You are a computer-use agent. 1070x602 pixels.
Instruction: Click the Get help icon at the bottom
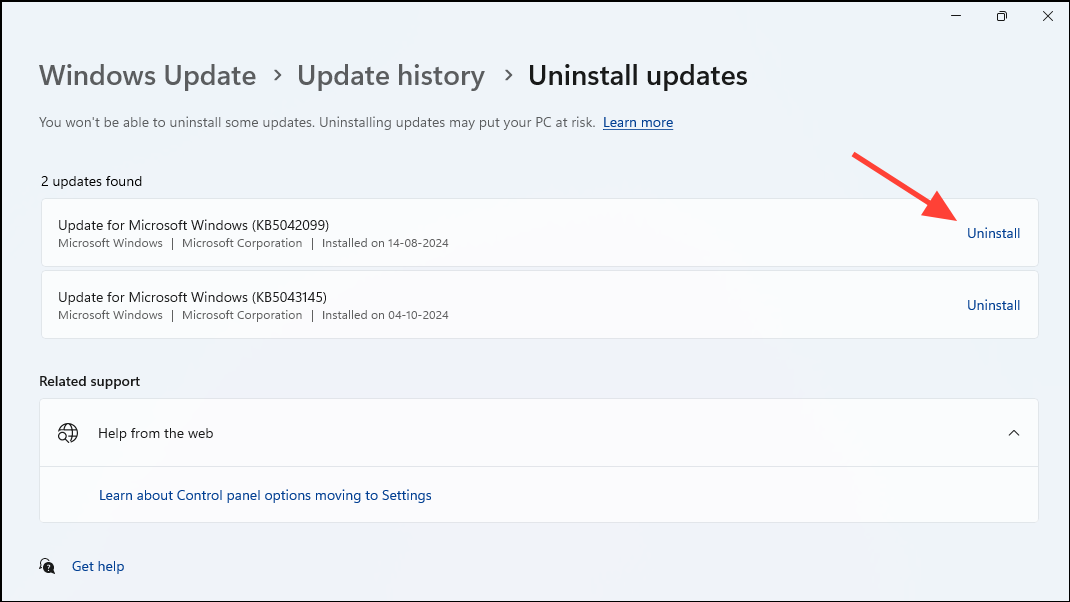[x=47, y=565]
